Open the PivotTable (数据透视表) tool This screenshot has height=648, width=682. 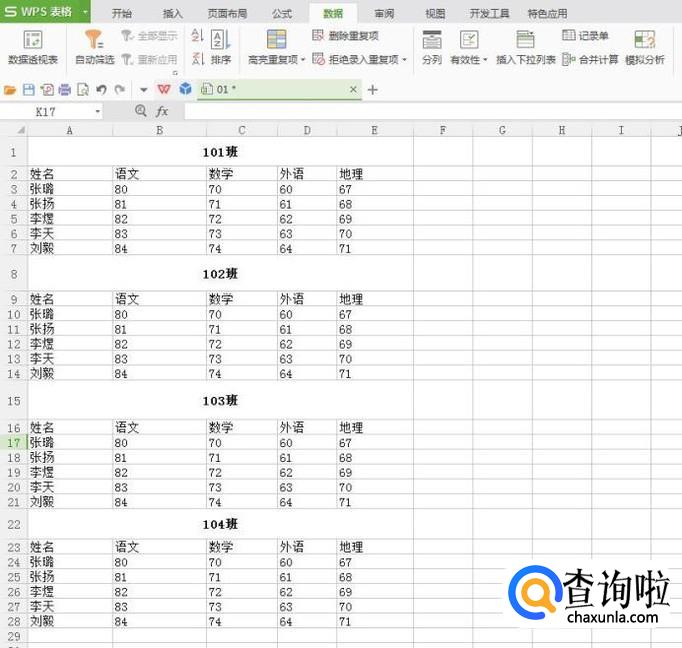pos(33,47)
